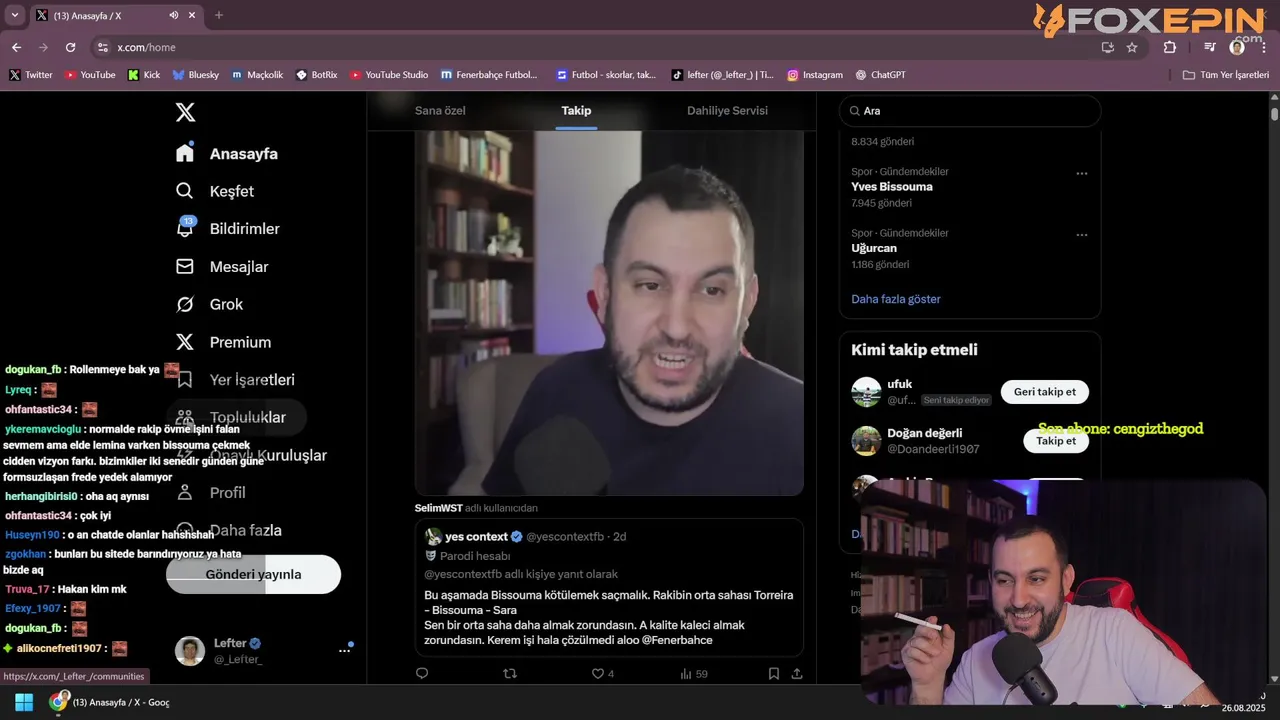Open the ChatGPT bookmark
Viewport: 1280px width, 720px height.
pos(881,75)
